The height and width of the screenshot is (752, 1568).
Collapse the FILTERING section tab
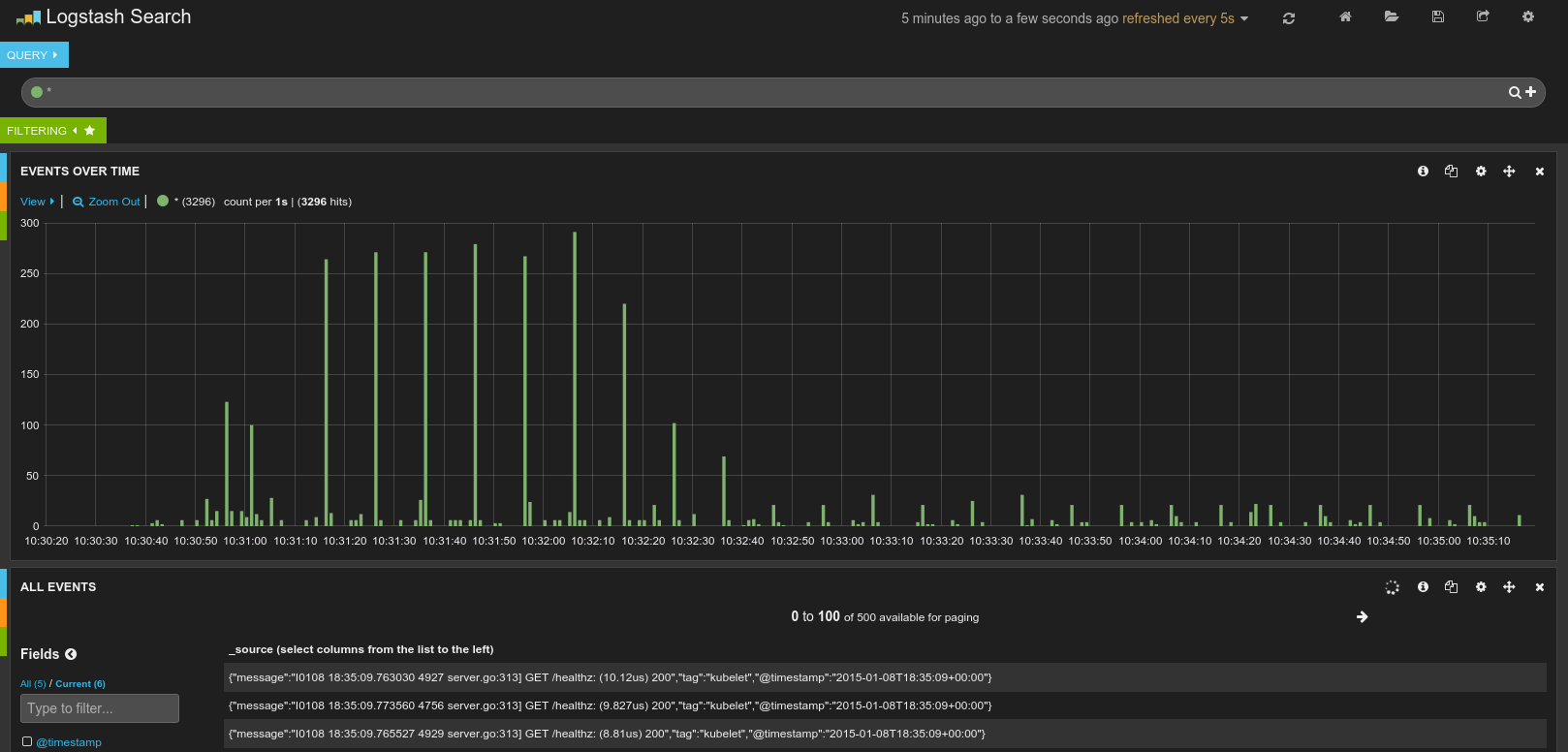43,131
